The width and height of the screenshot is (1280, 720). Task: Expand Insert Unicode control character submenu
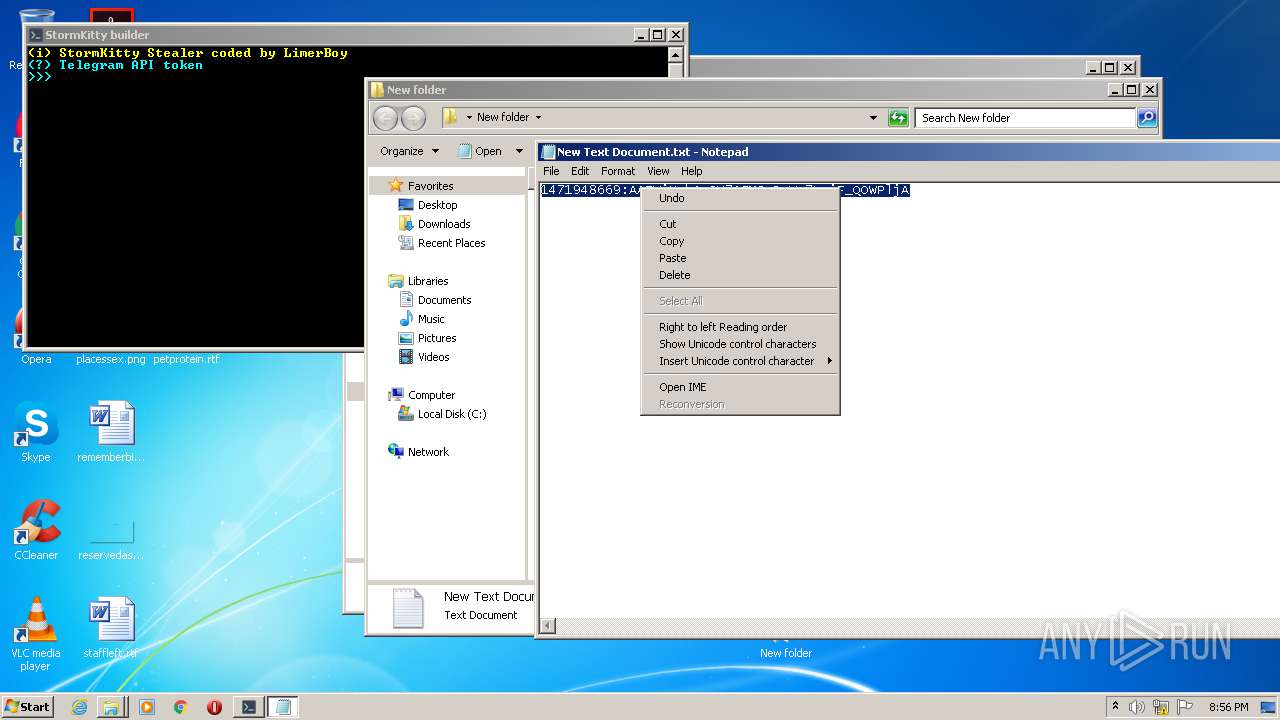coord(739,361)
